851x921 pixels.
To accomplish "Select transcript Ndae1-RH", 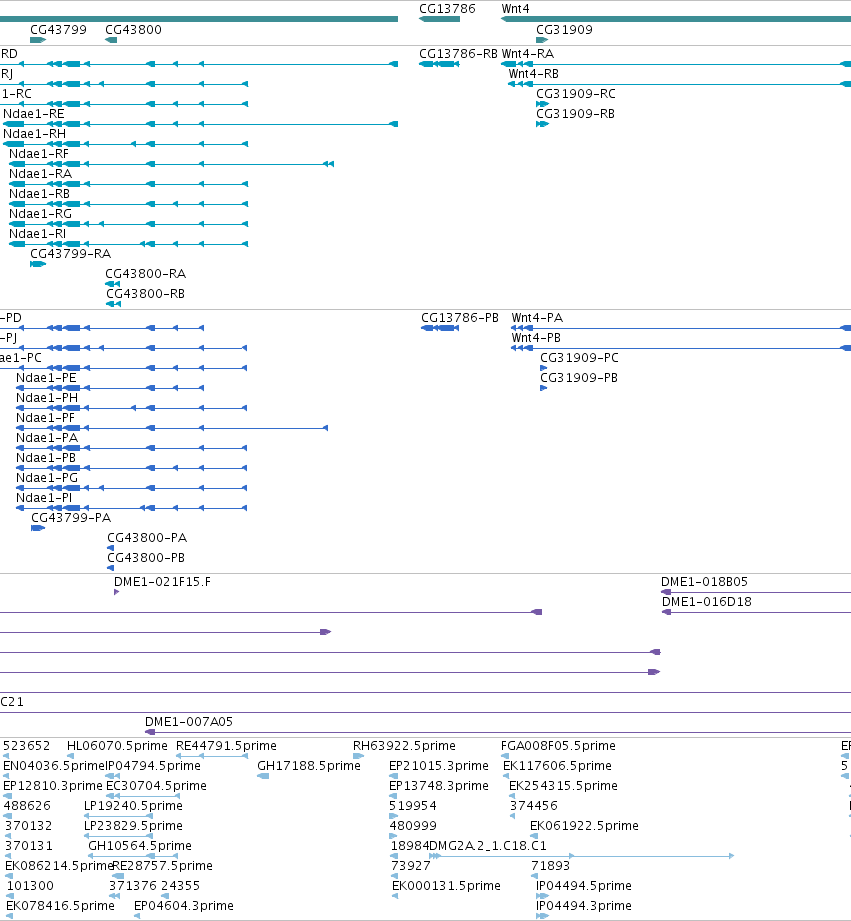I will click(34, 134).
